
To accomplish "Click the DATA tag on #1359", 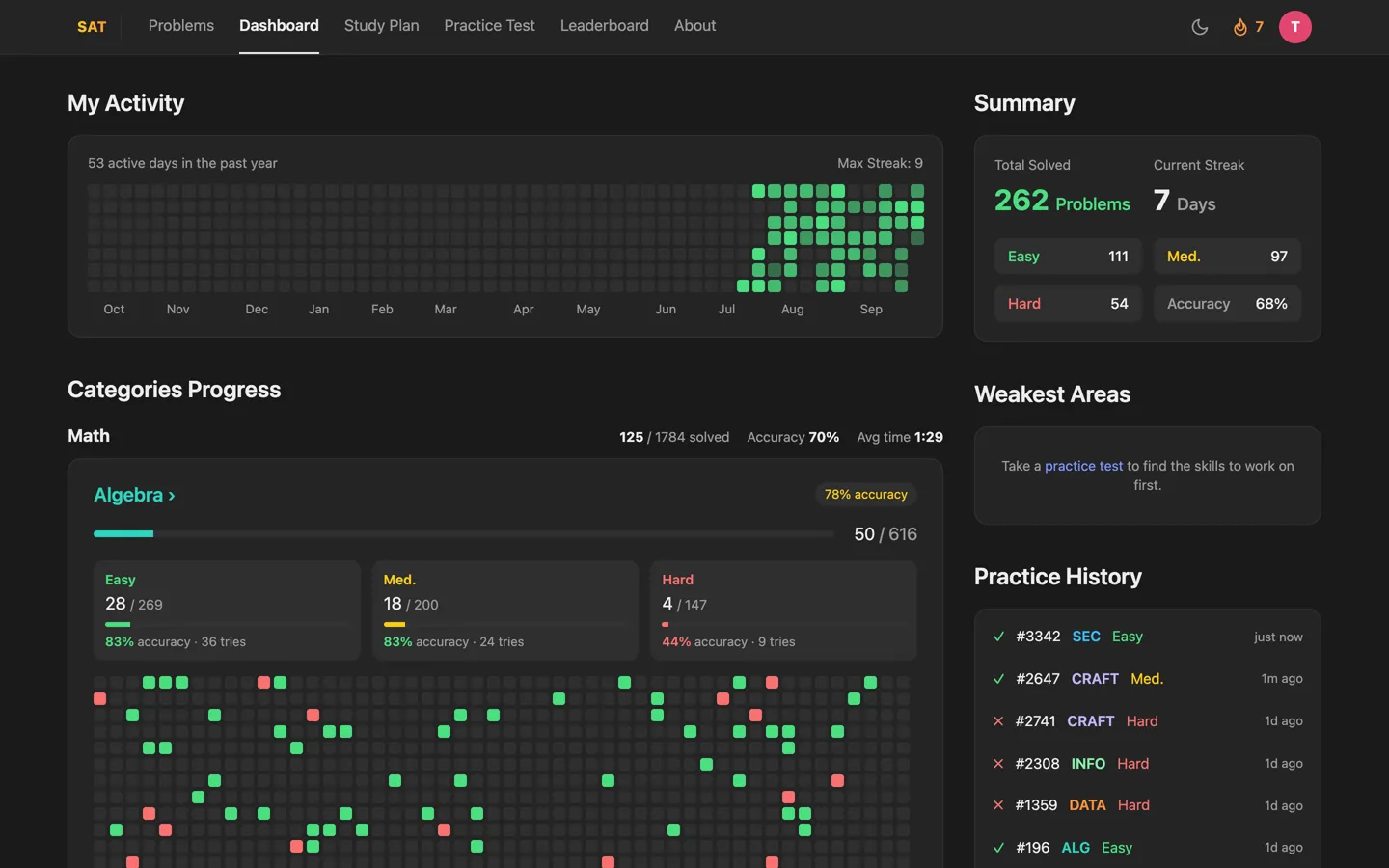I will [x=1087, y=805].
